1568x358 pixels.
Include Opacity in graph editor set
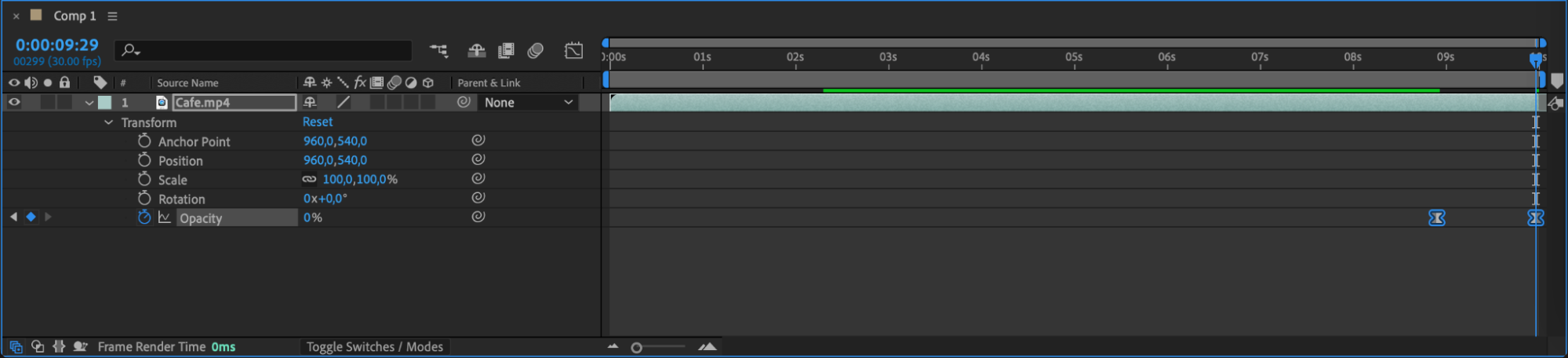(x=165, y=217)
